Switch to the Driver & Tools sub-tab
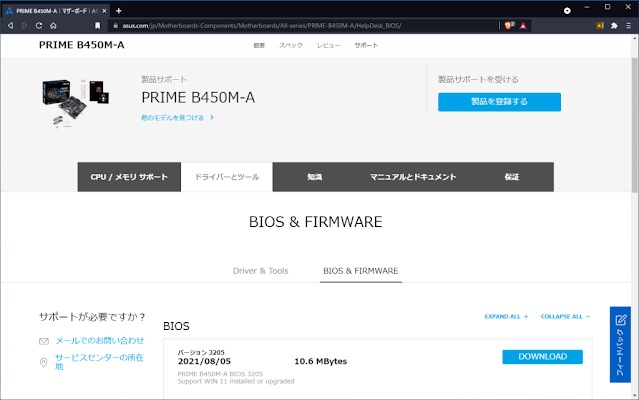The image size is (639, 400). point(260,271)
